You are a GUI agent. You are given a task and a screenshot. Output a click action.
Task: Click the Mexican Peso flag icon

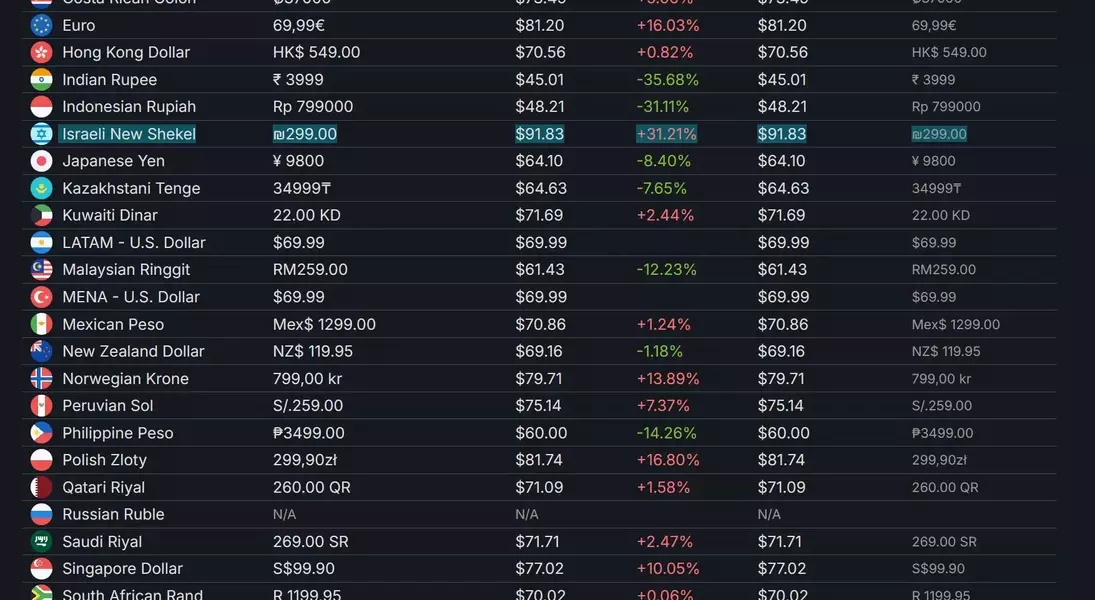tap(41, 324)
